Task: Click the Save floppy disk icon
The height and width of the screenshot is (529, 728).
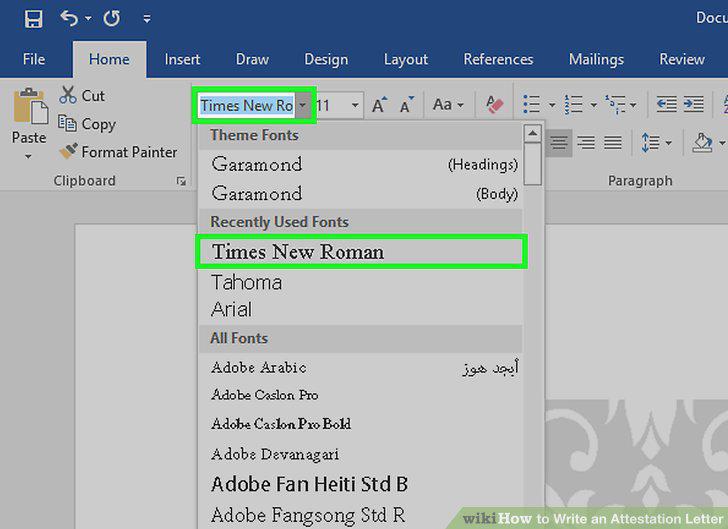Action: click(x=33, y=19)
